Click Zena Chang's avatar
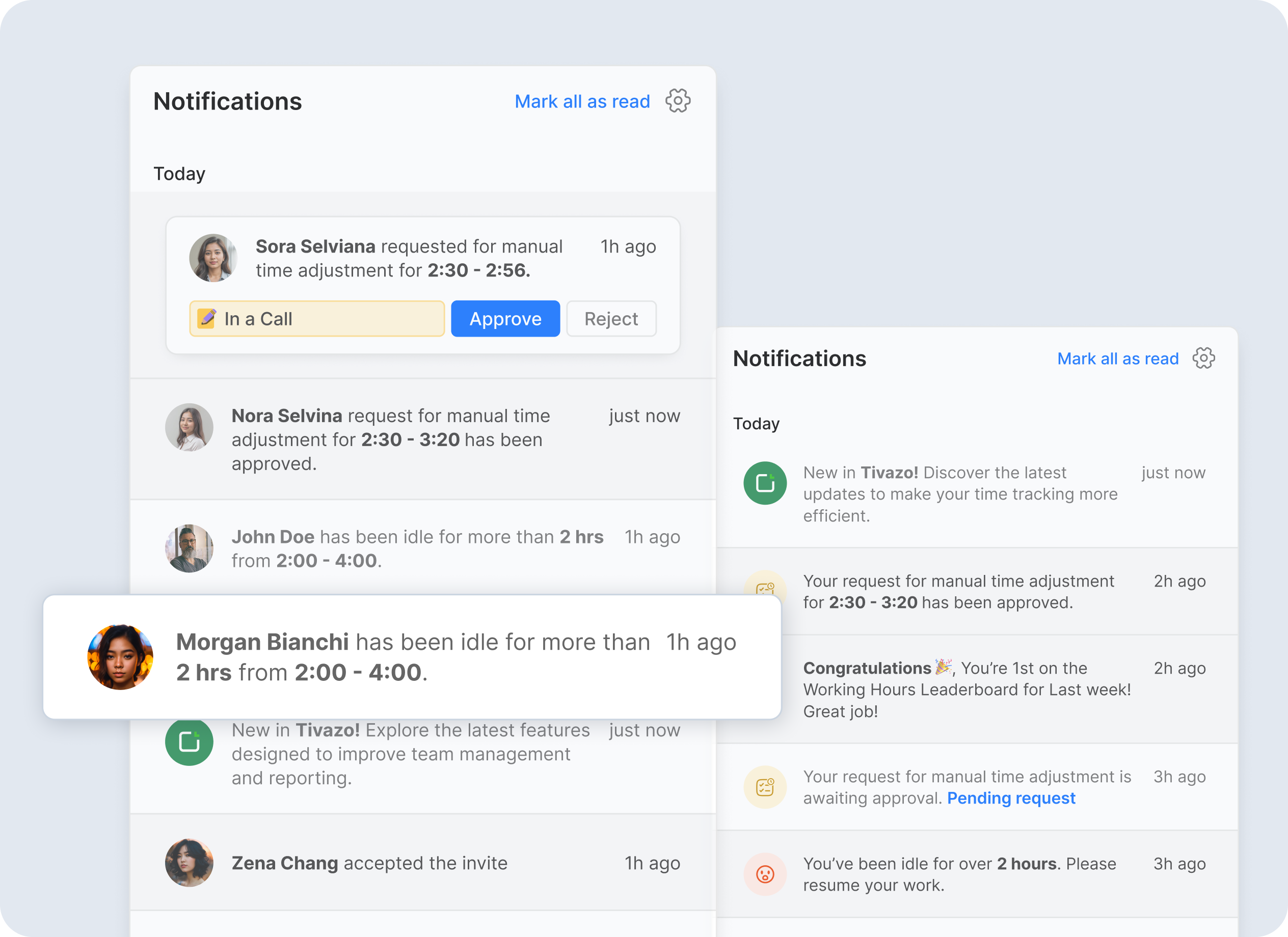Image resolution: width=1288 pixels, height=937 pixels. (190, 863)
